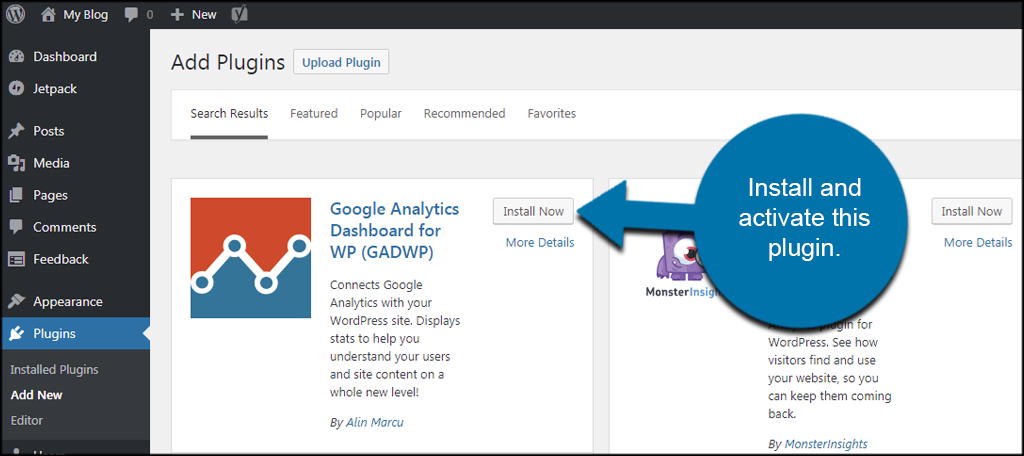Open the Comments menu item
Image resolution: width=1024 pixels, height=456 pixels.
(x=65, y=227)
